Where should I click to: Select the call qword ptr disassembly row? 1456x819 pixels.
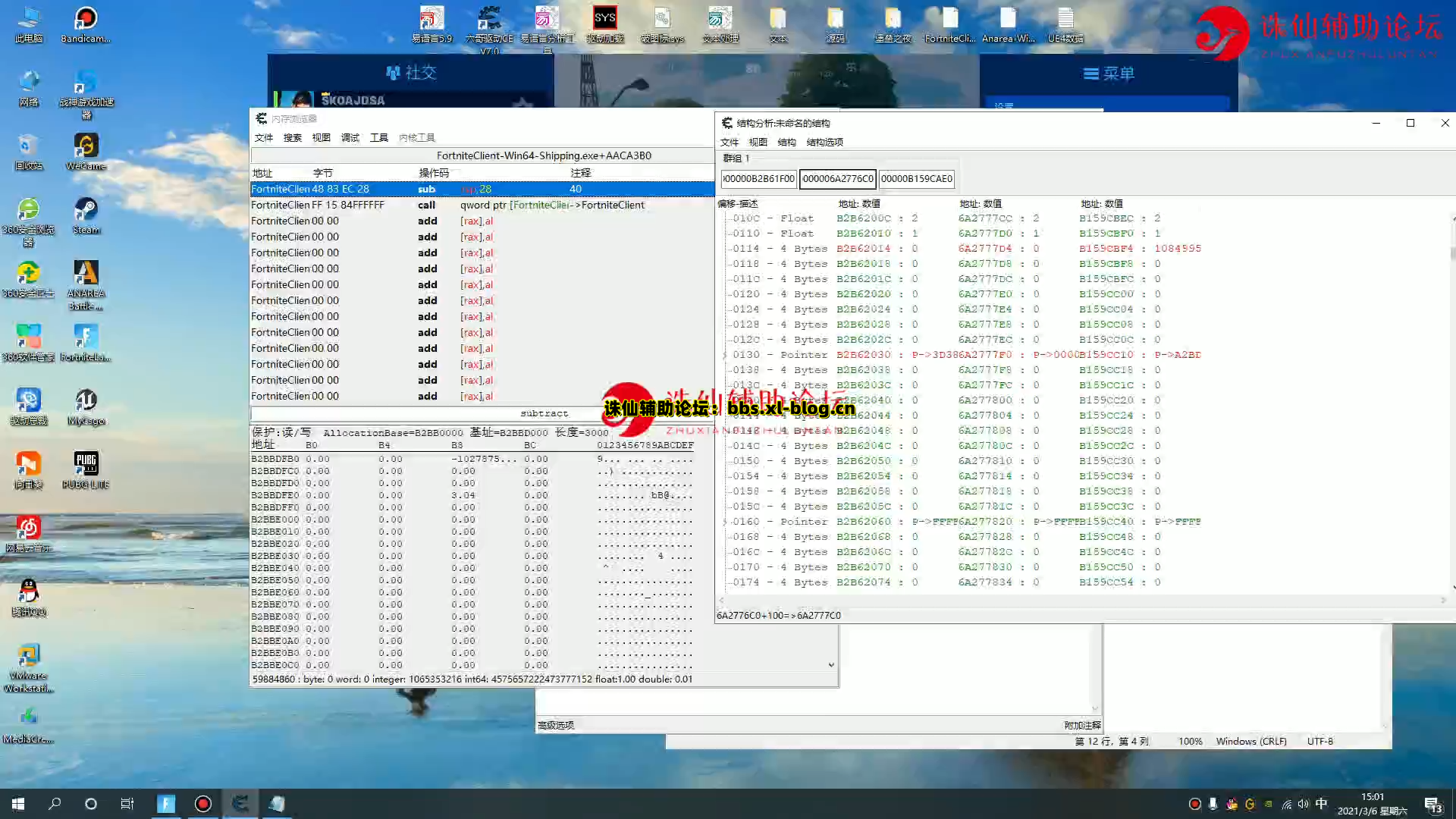pyautogui.click(x=482, y=205)
